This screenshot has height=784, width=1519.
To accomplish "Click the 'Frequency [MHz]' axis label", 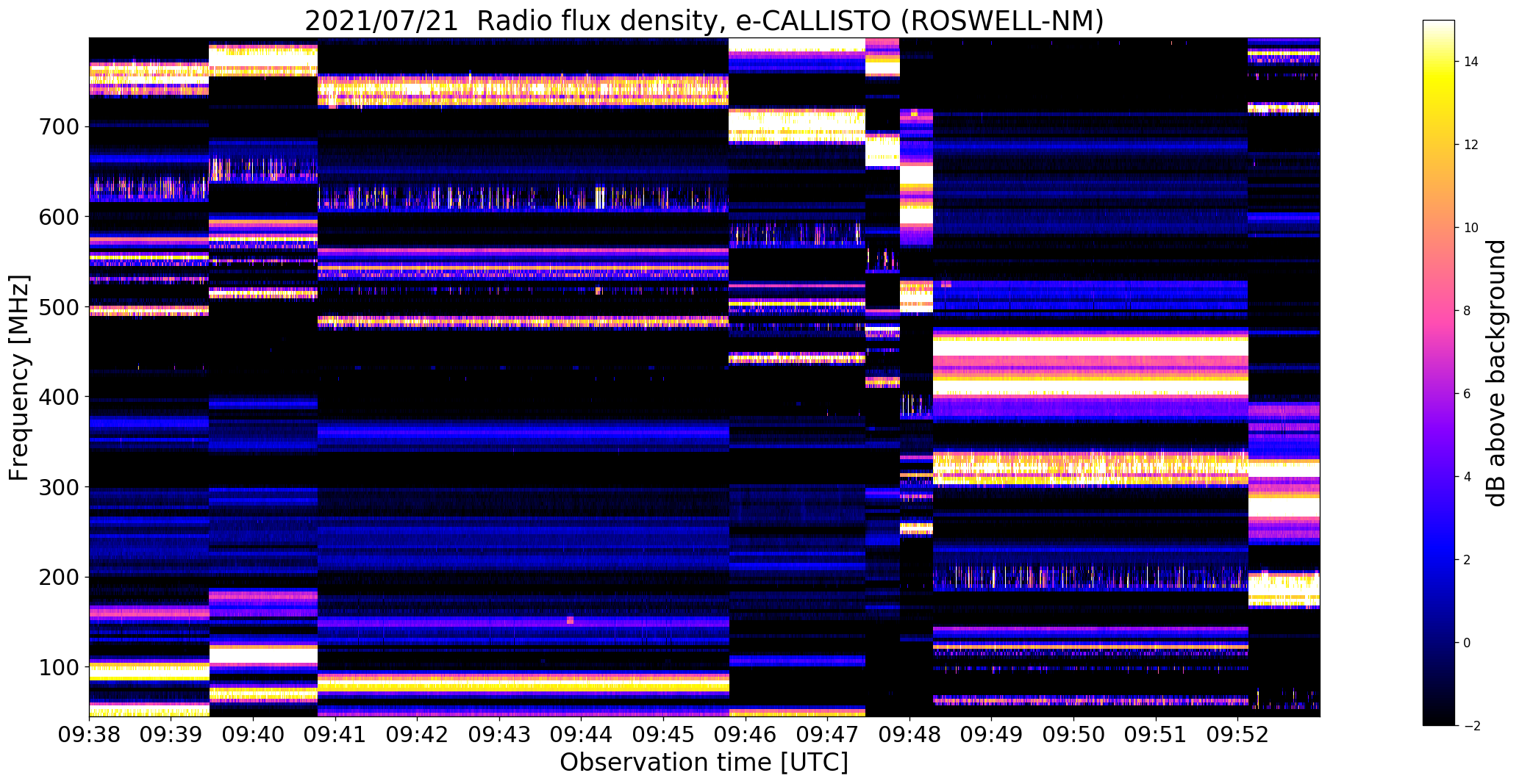I will click(19, 378).
